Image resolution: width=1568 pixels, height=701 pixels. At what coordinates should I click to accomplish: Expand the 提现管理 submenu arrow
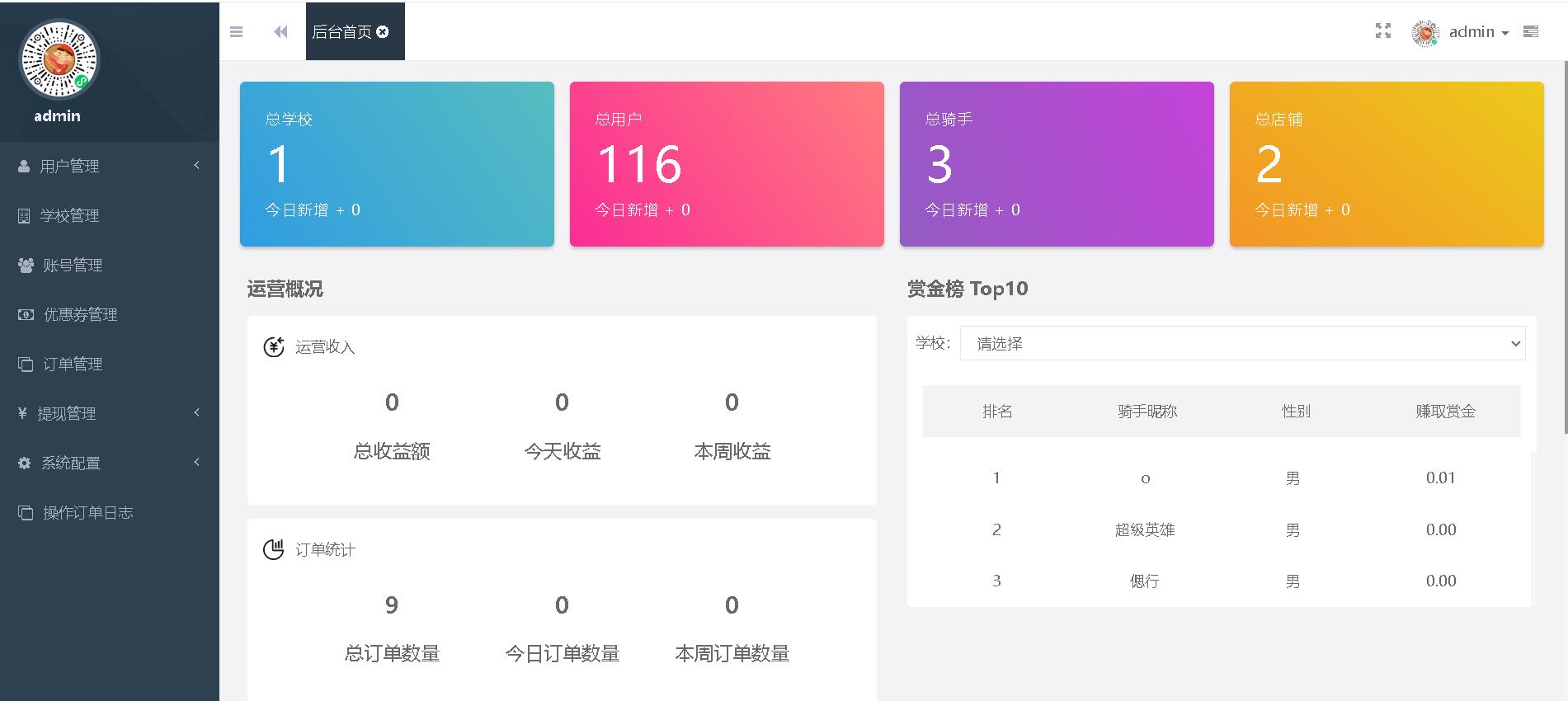click(196, 412)
